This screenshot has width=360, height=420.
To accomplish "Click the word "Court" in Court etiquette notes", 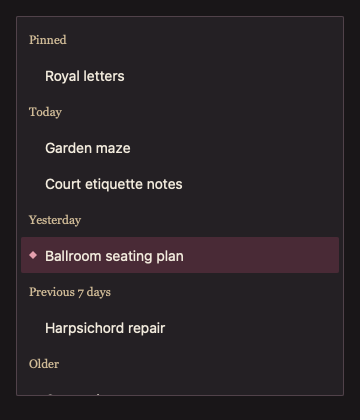I will (x=63, y=184).
